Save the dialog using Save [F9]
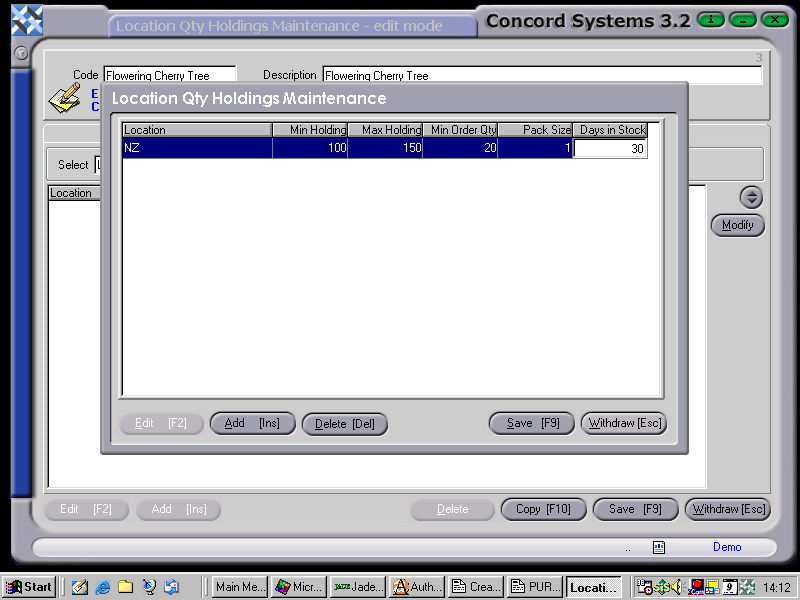Image resolution: width=800 pixels, height=600 pixels. pos(531,423)
